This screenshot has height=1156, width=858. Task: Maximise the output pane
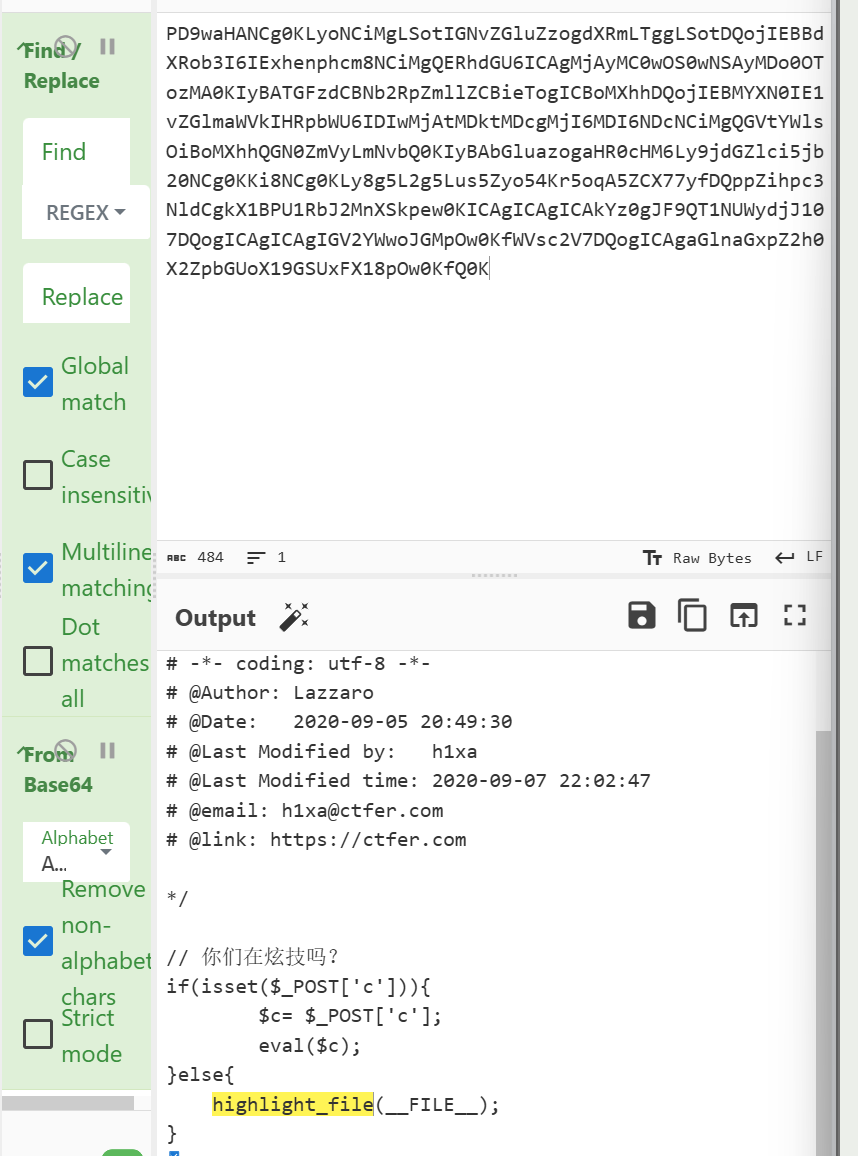click(x=795, y=615)
